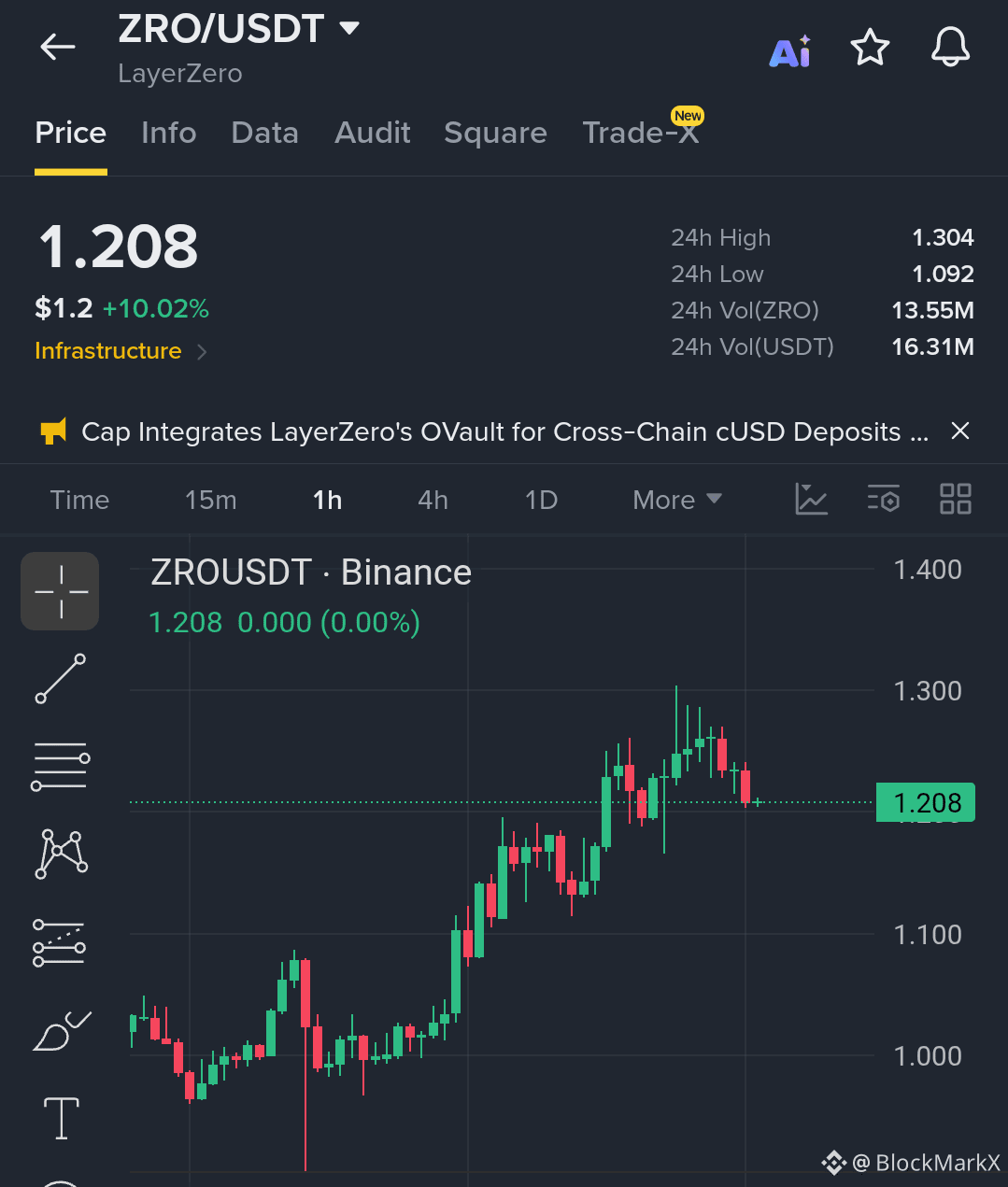Open price alert bell icon
This screenshot has height=1187, width=1008.
(951, 47)
